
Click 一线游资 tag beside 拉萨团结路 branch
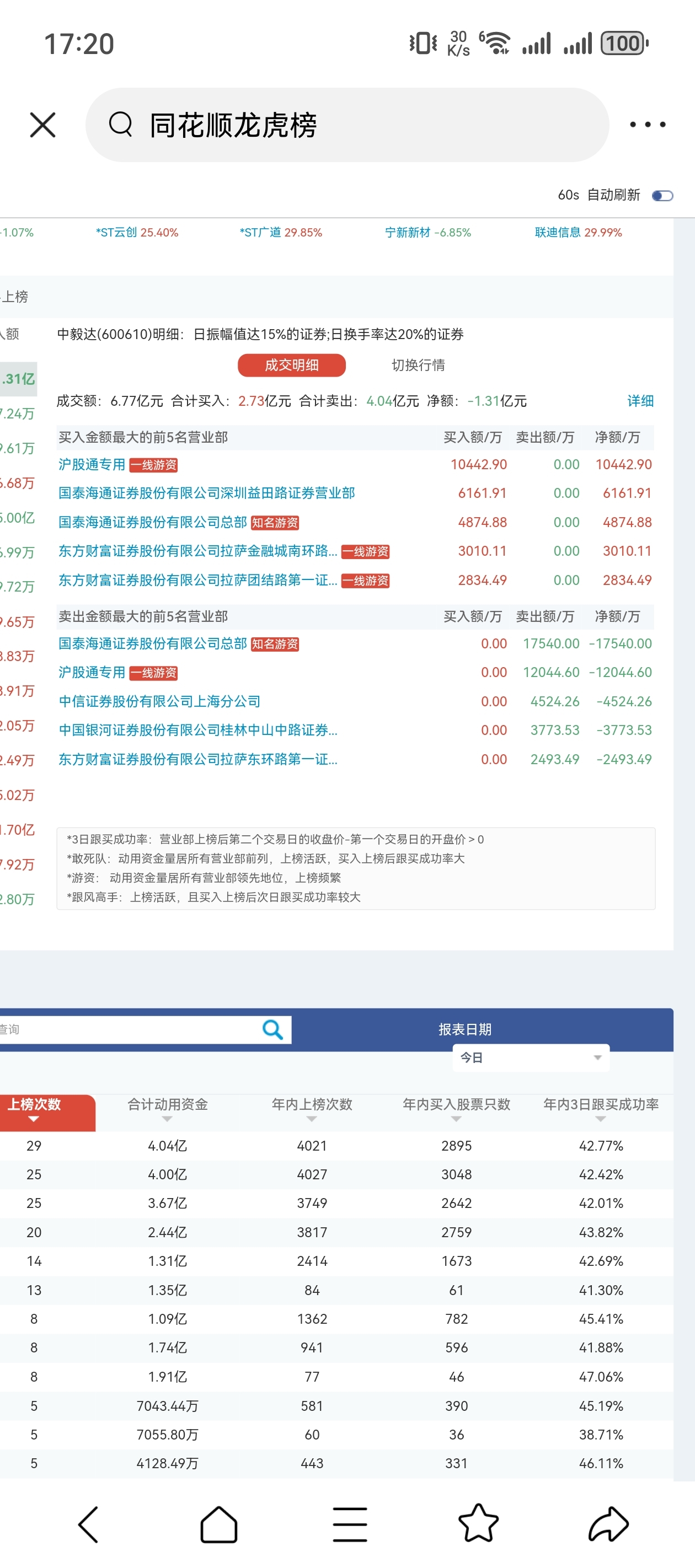coord(366,581)
